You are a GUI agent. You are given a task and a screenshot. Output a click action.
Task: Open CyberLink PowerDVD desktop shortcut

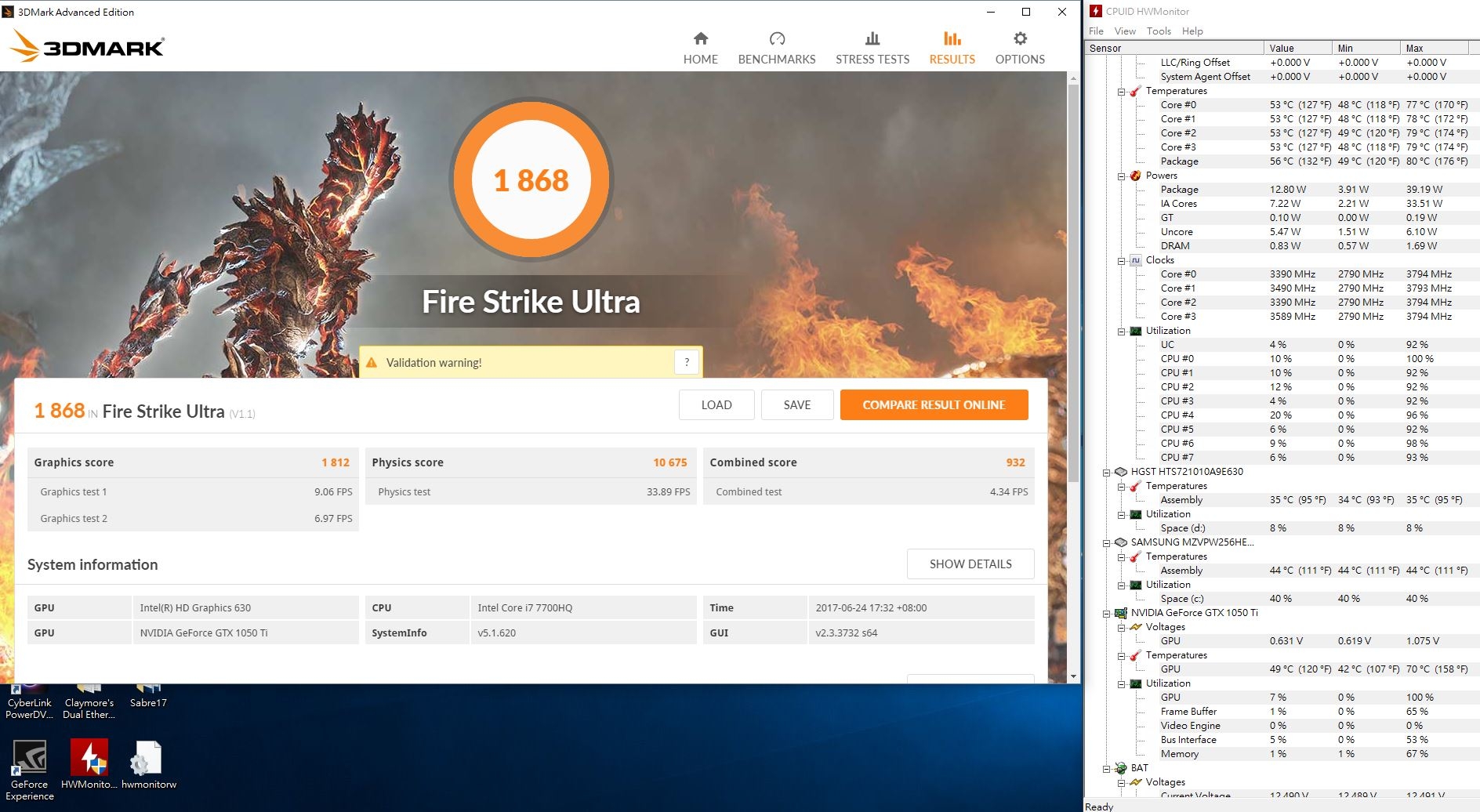coord(30,701)
